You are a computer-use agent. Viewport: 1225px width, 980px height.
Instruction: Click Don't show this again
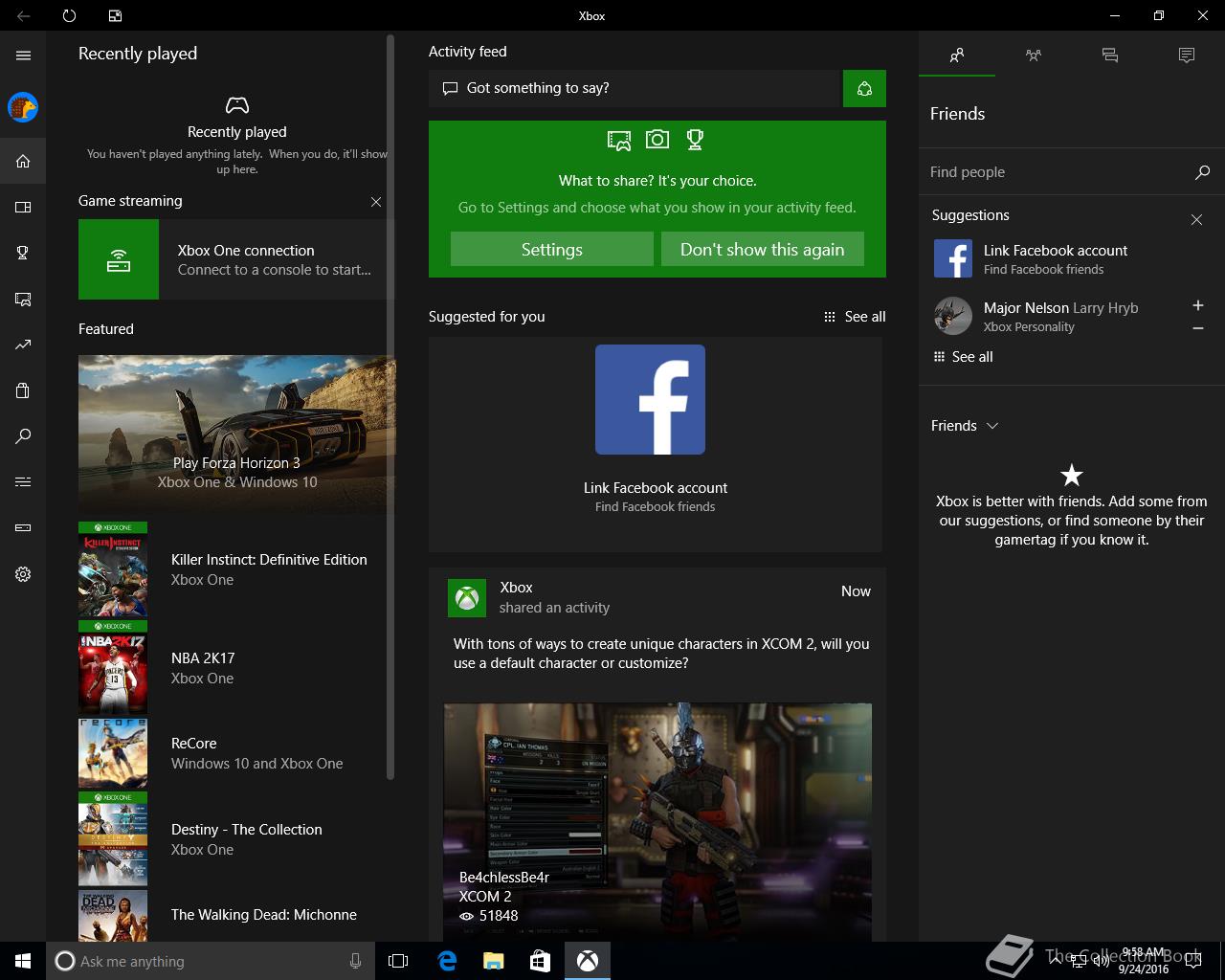tap(763, 249)
